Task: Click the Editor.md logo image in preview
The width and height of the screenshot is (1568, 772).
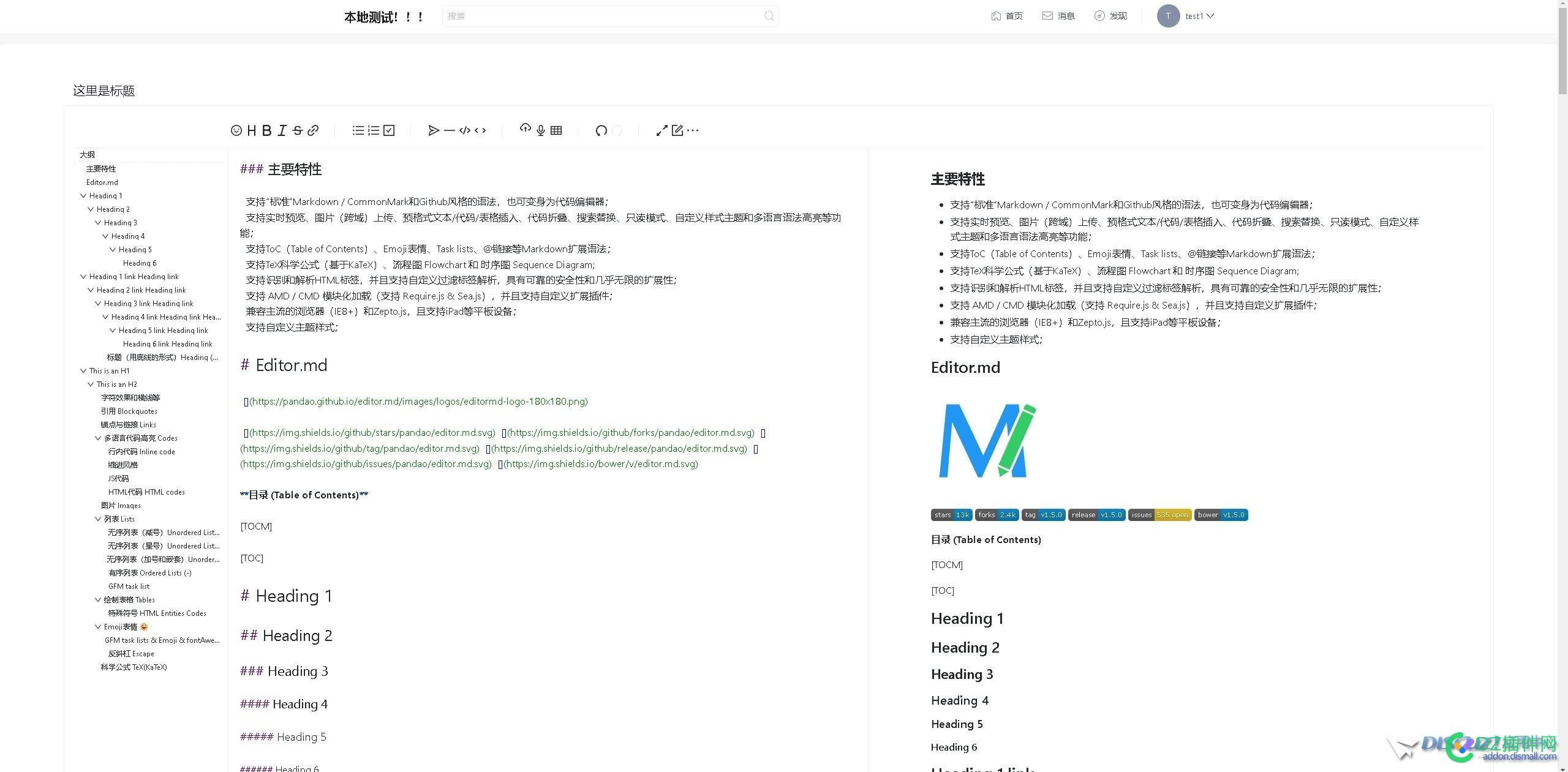Action: tap(987, 441)
